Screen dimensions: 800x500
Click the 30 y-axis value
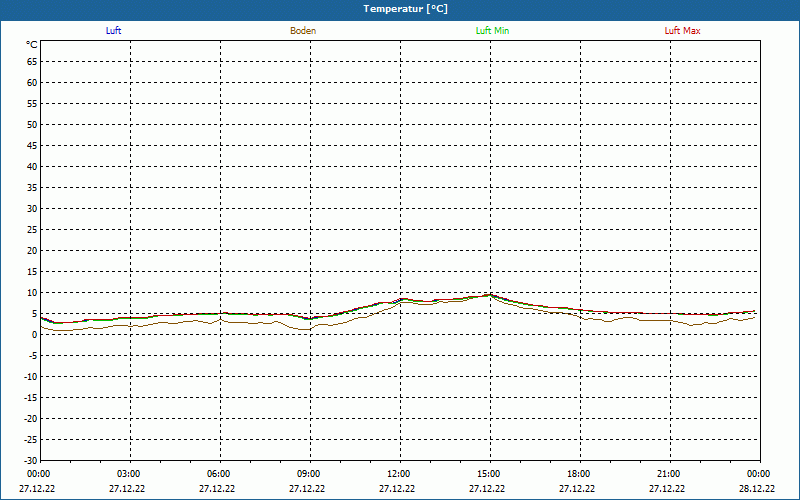tap(32, 209)
